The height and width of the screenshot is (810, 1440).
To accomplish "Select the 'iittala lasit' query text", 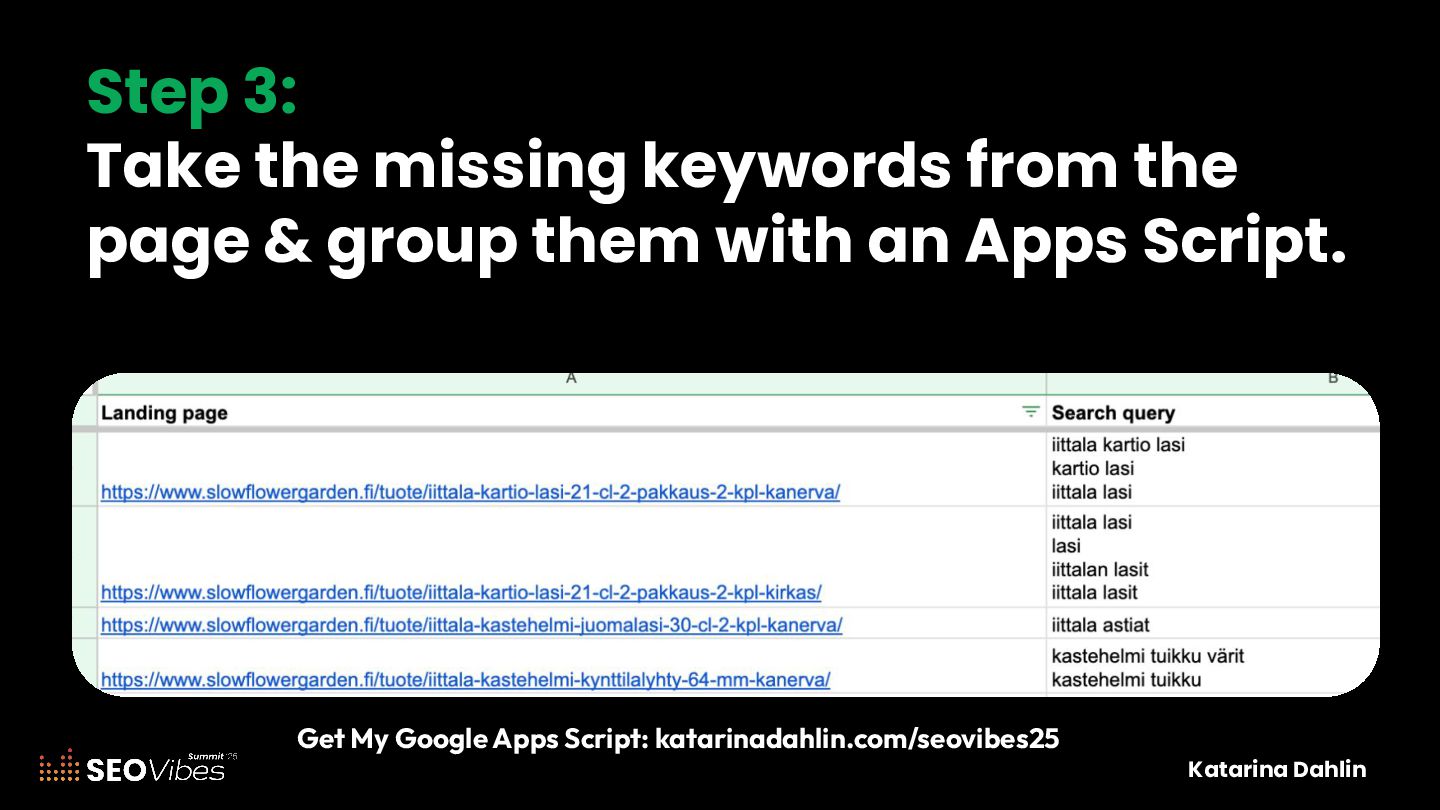I will (x=1094, y=592).
